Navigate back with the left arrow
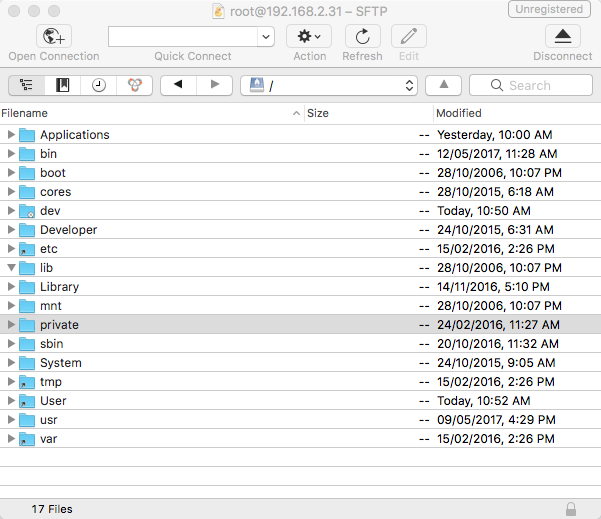601x519 pixels. pos(178,86)
